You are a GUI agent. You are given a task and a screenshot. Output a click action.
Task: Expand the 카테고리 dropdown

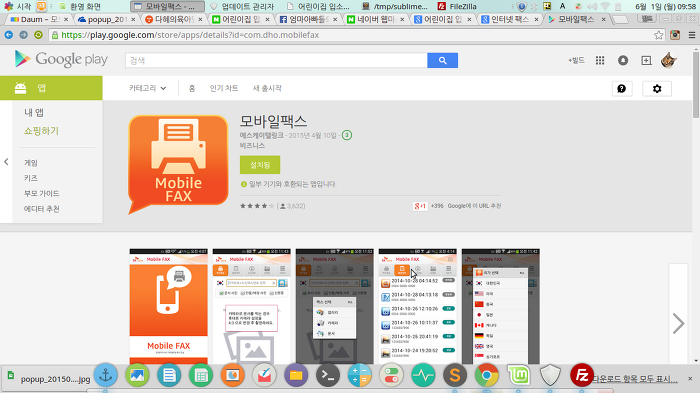[x=147, y=88]
